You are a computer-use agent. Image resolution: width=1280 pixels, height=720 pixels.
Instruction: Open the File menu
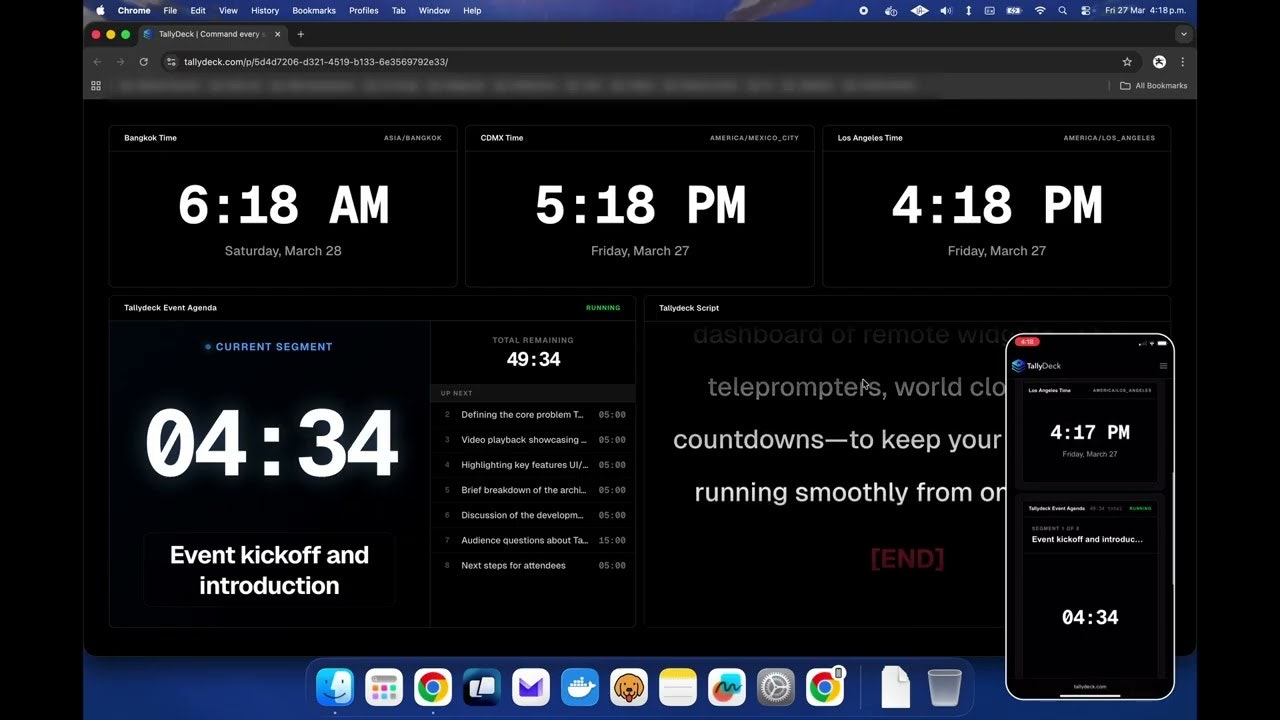pos(170,10)
